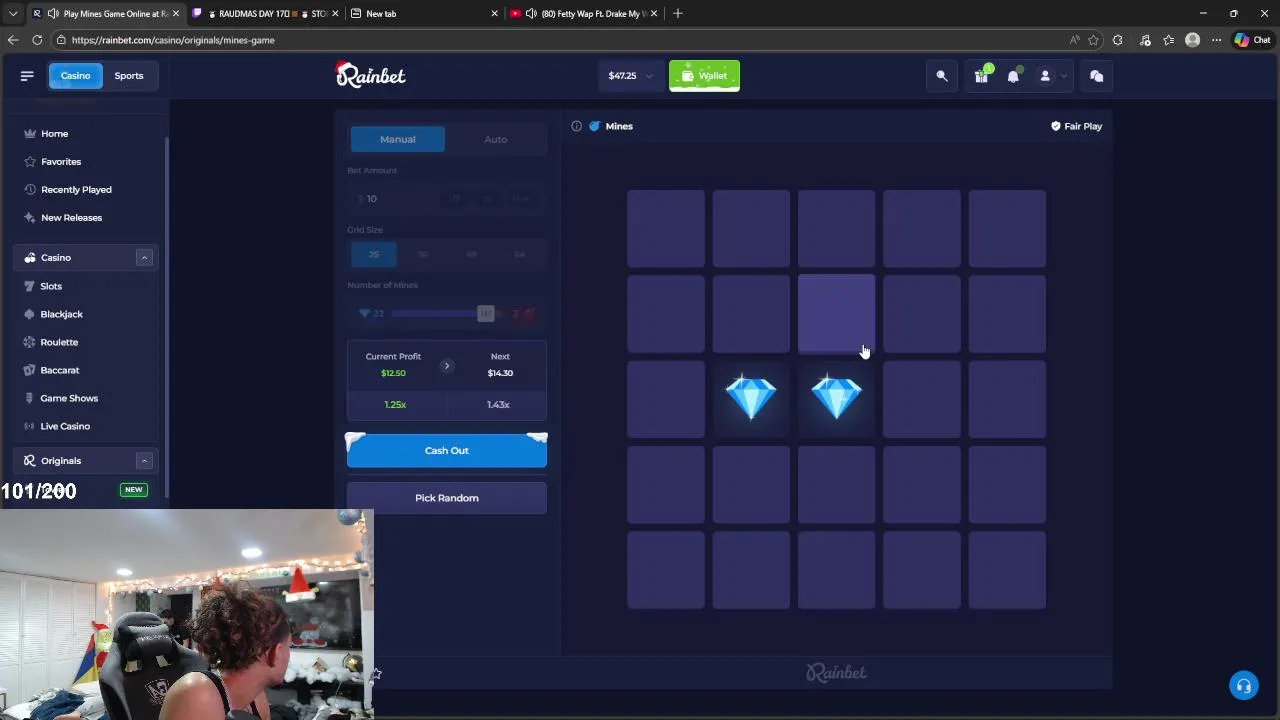Image resolution: width=1280 pixels, height=720 pixels.
Task: Collapse the Casino sidebar section
Action: tap(144, 258)
